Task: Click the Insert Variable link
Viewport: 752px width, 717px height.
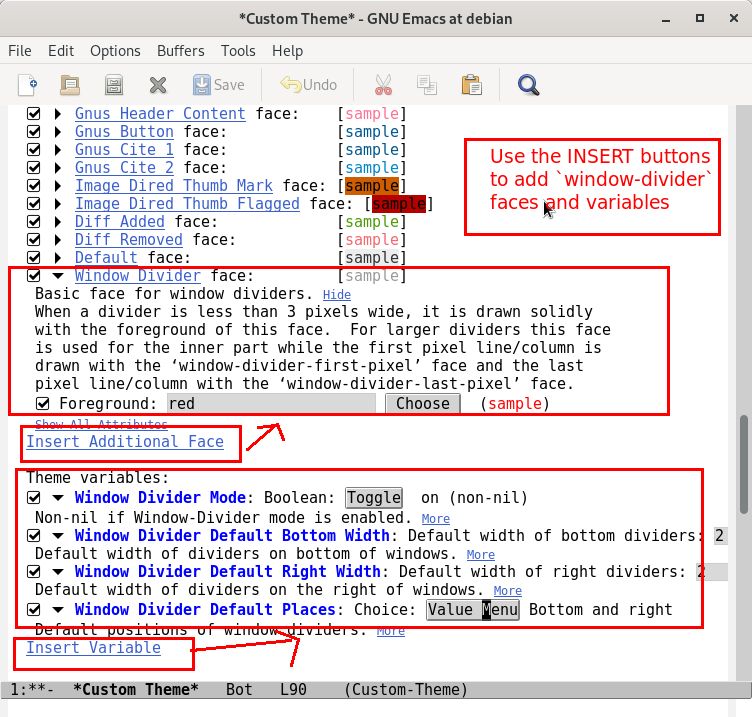Action: click(x=94, y=647)
